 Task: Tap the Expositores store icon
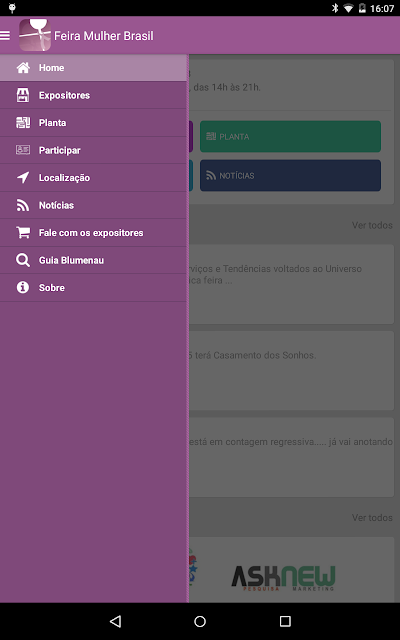pyautogui.click(x=23, y=95)
